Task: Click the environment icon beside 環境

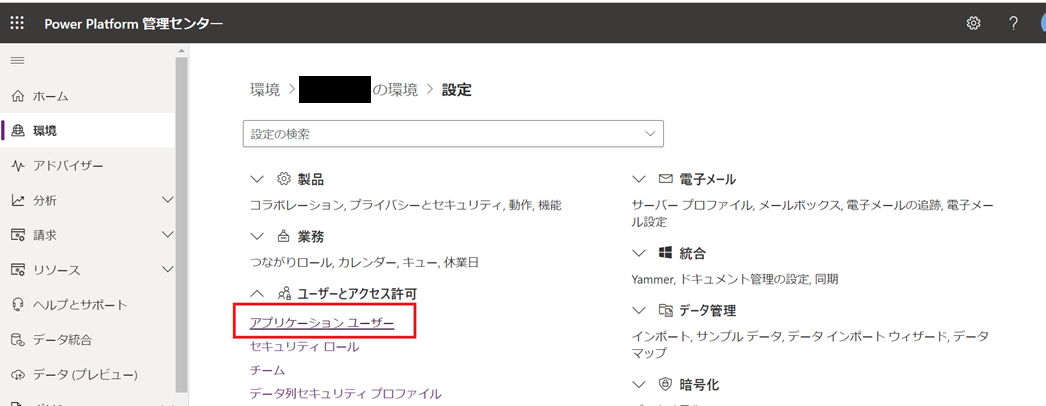Action: (18, 131)
